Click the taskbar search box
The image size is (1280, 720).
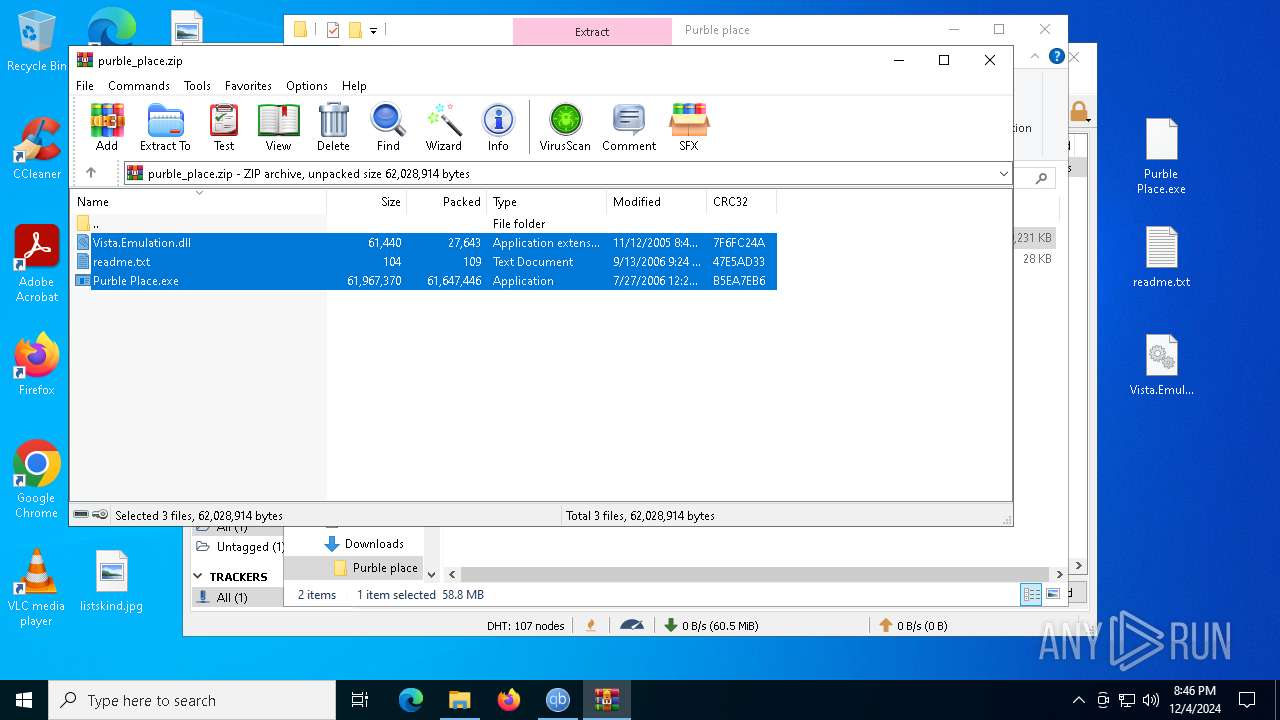(x=192, y=700)
